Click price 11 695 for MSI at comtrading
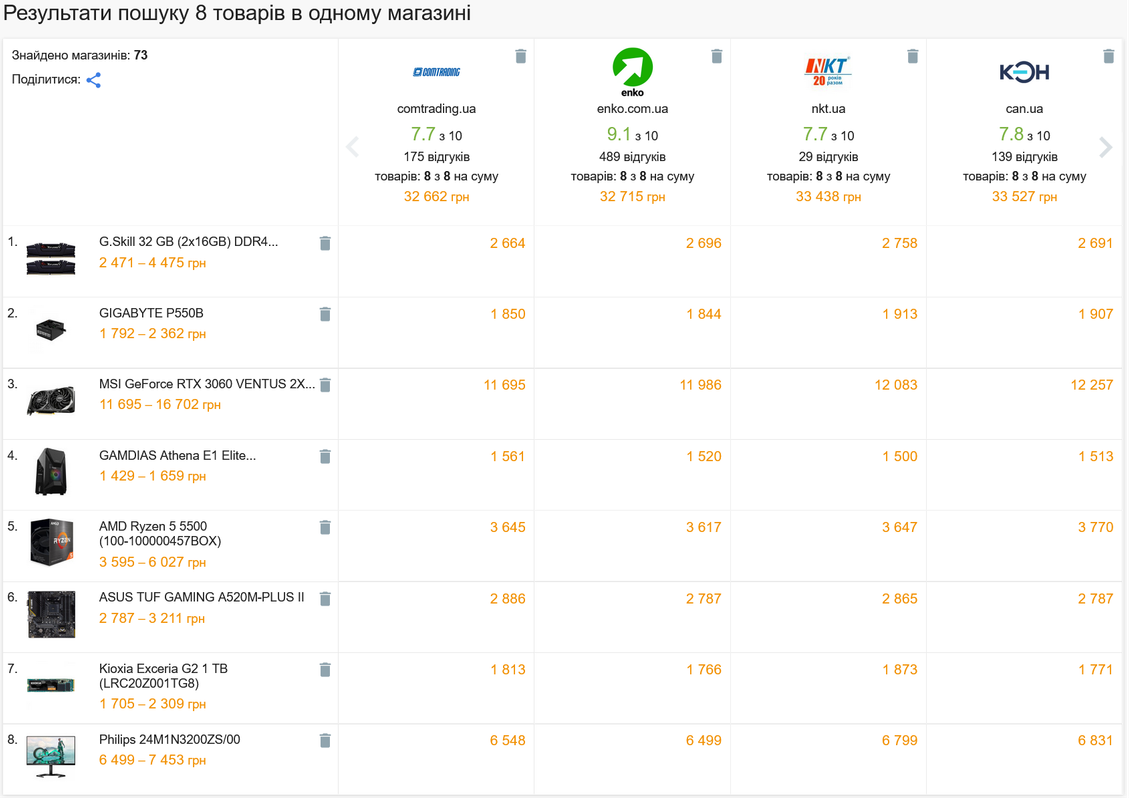 tap(505, 385)
